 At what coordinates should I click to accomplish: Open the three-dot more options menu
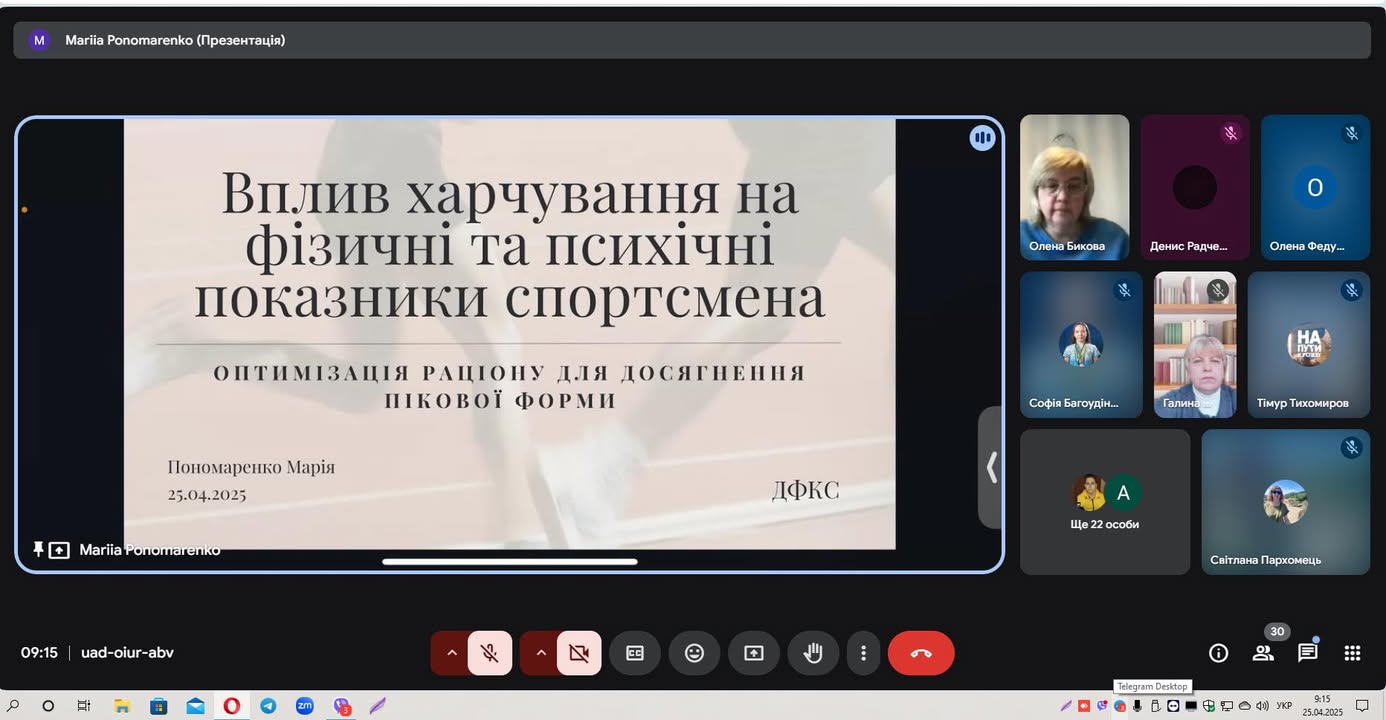[x=863, y=653]
